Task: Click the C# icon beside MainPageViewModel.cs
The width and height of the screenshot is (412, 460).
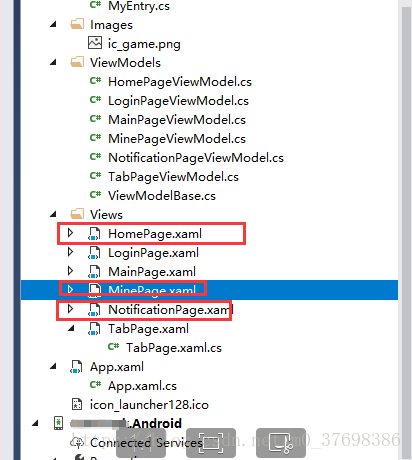Action: coord(95,118)
